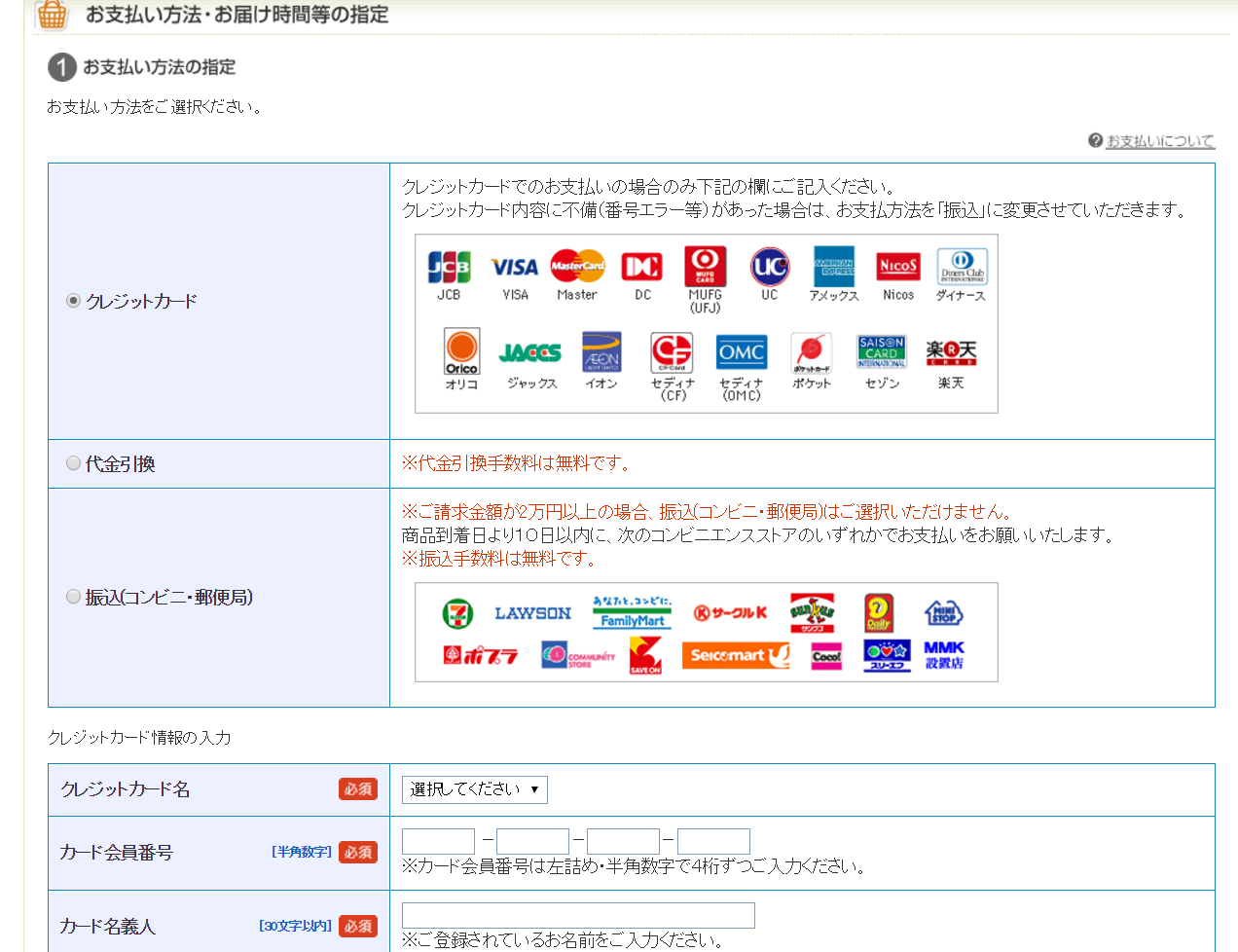Screen dimensions: 1238x952
Task: Focus the first card number field
Action: [x=438, y=841]
